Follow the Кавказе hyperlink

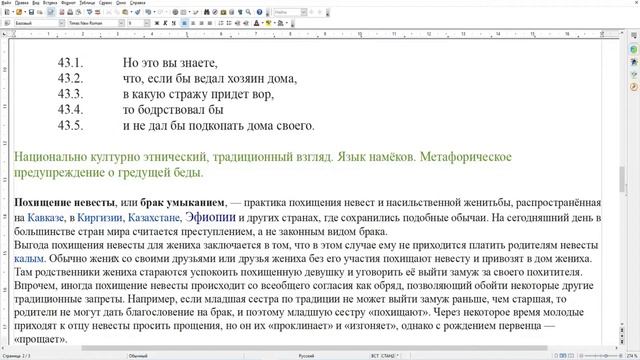(46, 218)
